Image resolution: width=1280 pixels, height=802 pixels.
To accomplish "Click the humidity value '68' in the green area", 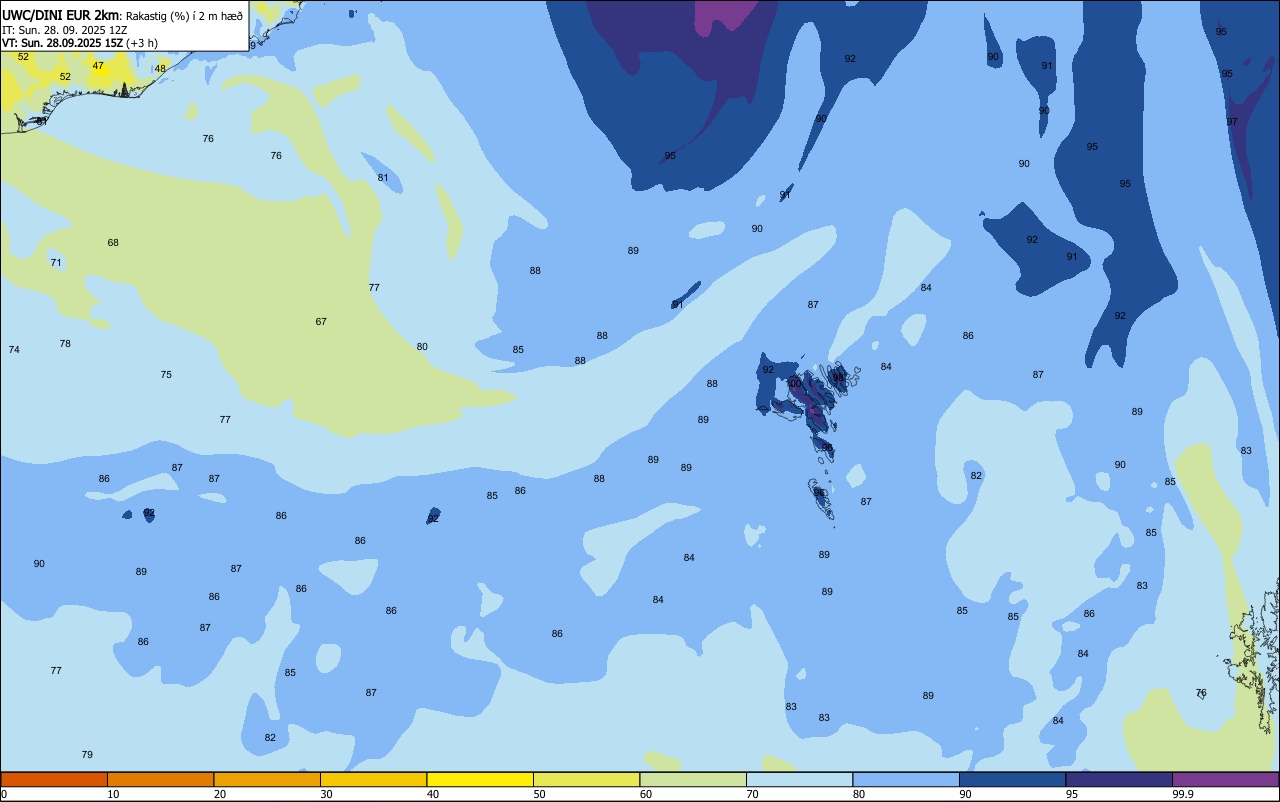I will coord(113,243).
